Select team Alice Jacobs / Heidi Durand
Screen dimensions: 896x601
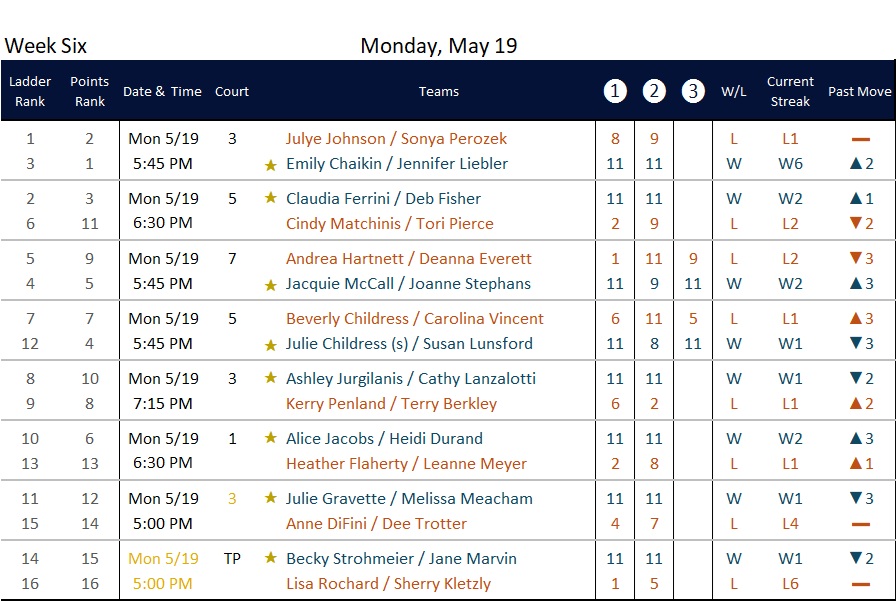[384, 439]
